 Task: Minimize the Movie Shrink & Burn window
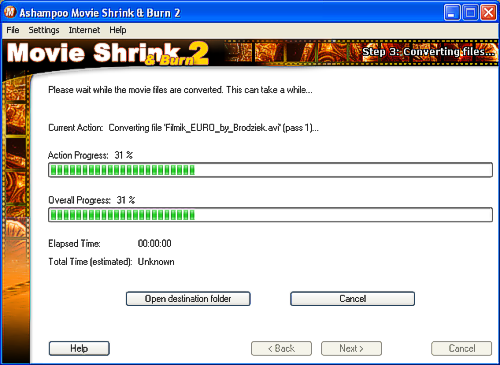point(452,13)
